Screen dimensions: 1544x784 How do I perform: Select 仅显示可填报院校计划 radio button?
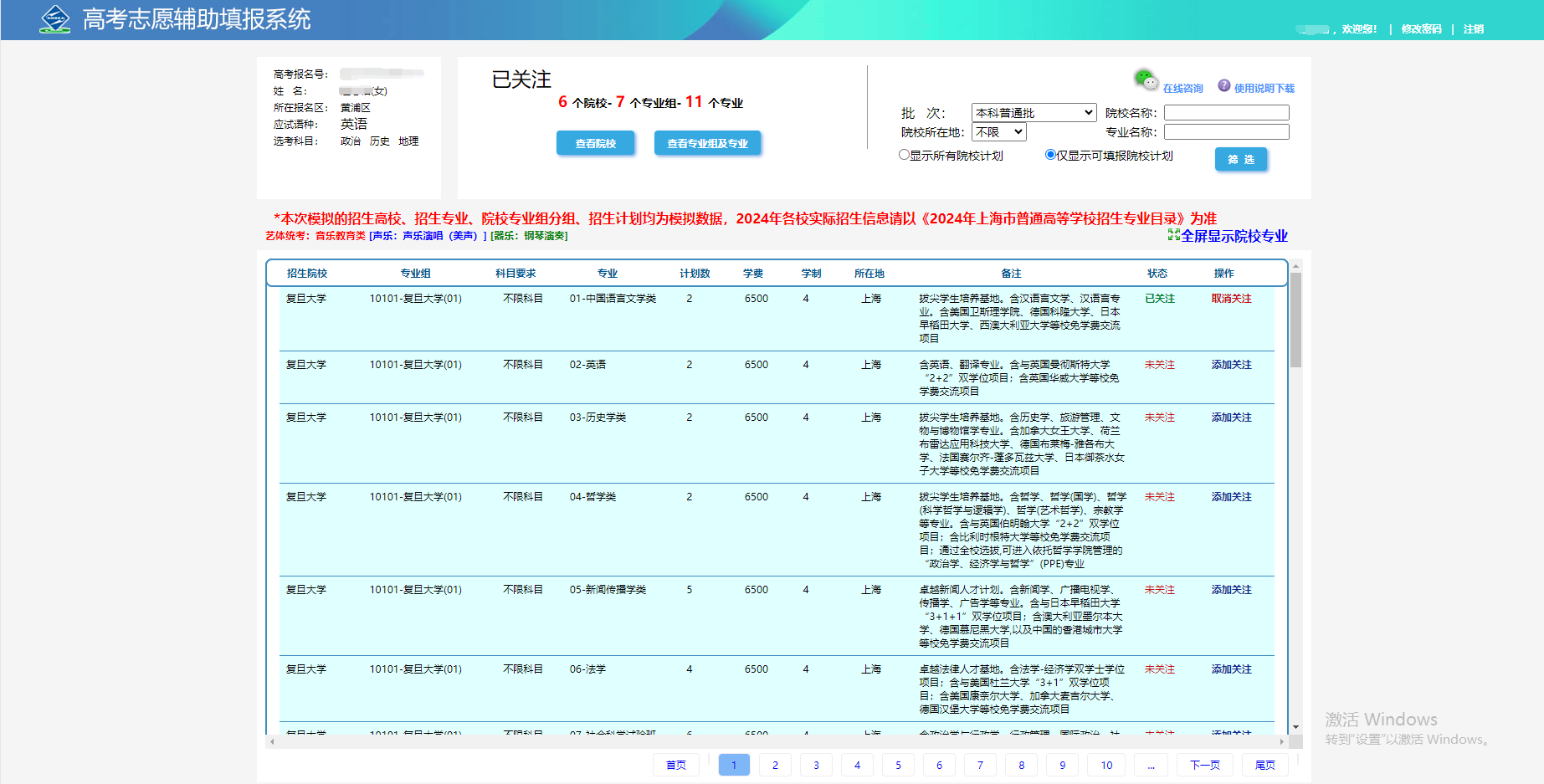[x=1050, y=155]
